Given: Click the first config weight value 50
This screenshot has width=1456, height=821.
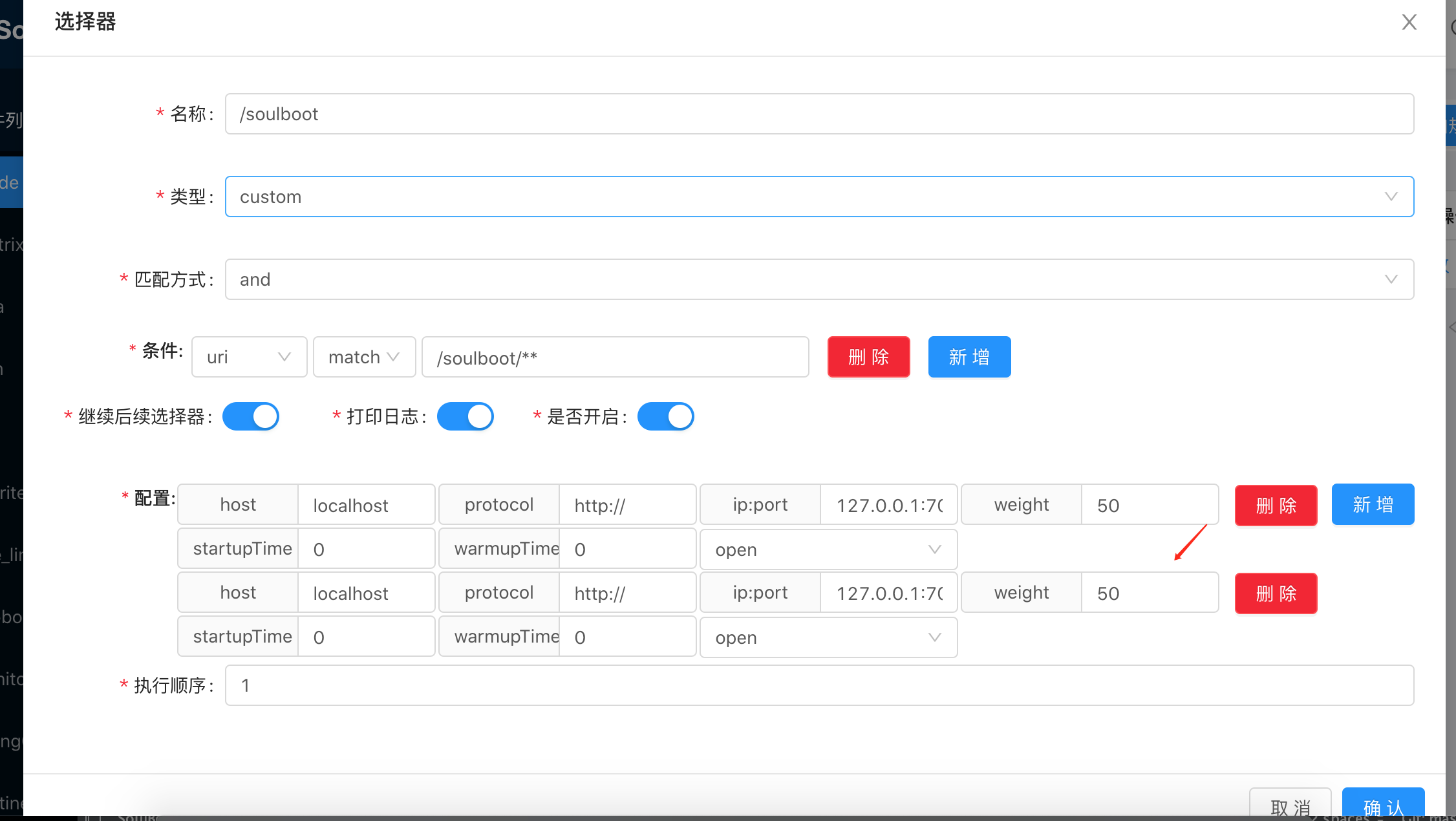Looking at the screenshot, I should coord(1150,505).
